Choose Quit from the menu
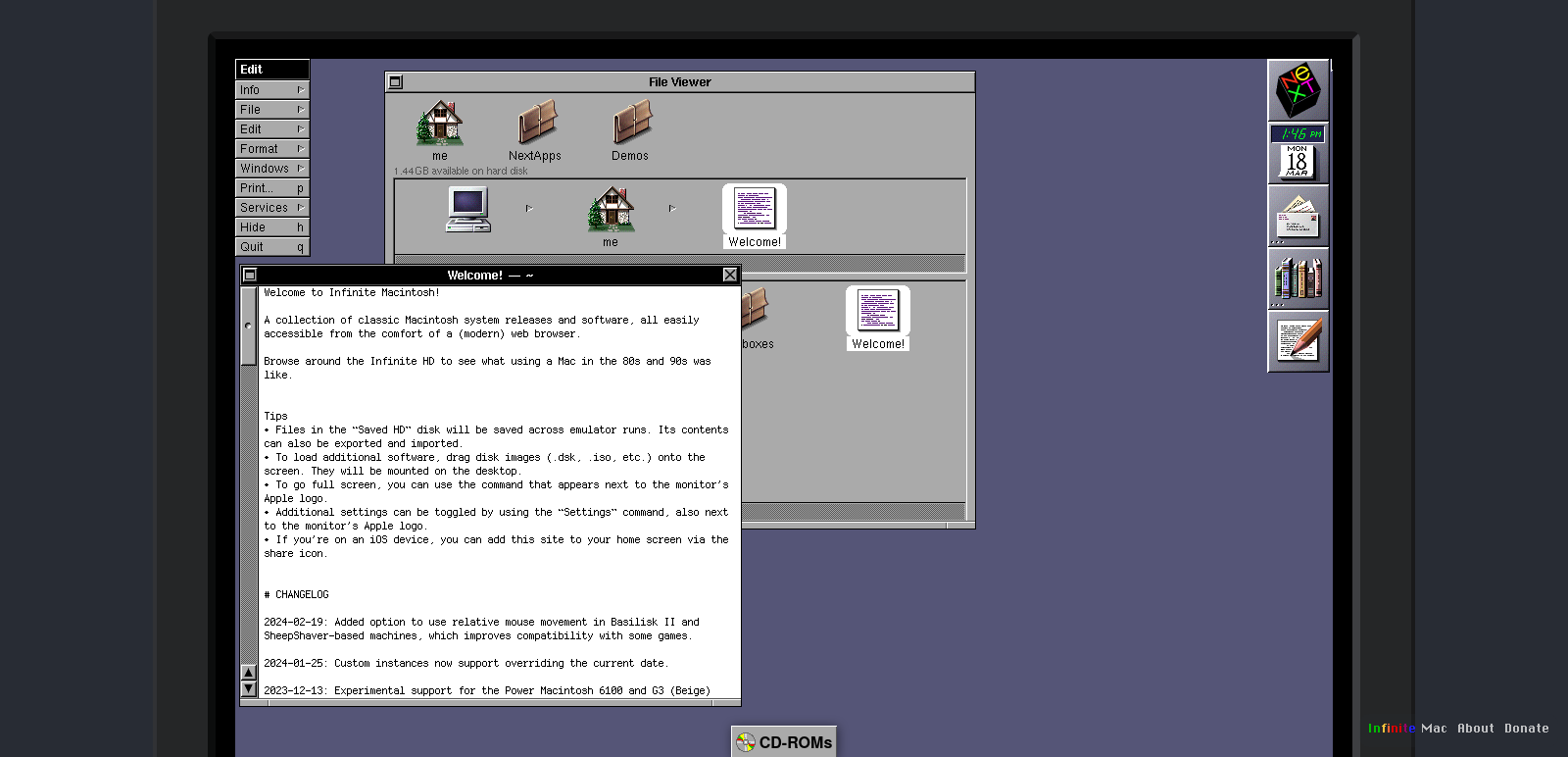This screenshot has height=757, width=1568. pyautogui.click(x=272, y=246)
